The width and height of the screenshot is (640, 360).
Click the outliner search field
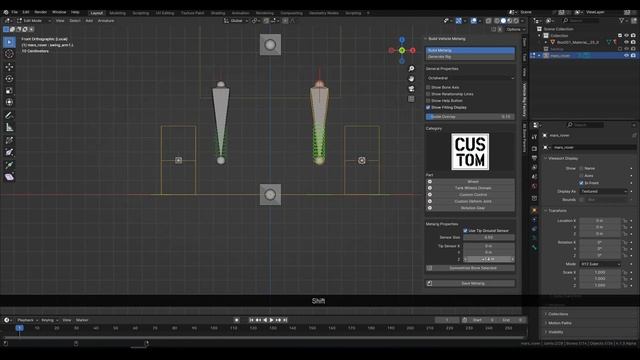coord(582,20)
